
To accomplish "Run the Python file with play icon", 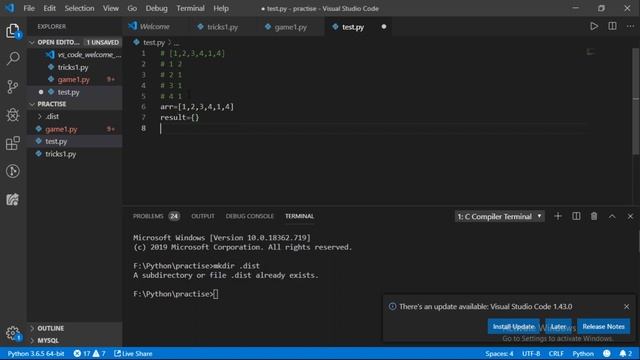I will (x=594, y=27).
